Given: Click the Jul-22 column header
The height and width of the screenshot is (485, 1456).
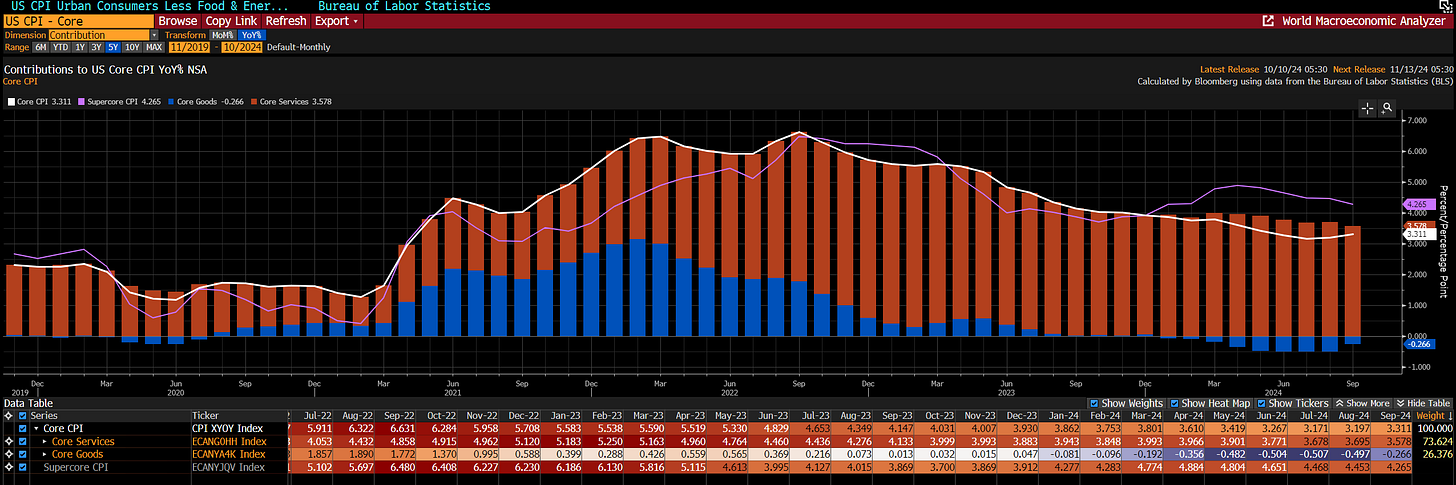Looking at the screenshot, I should (x=314, y=415).
